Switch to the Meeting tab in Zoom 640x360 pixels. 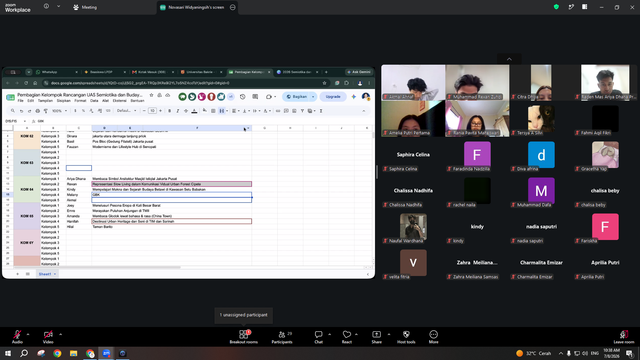tap(85, 7)
